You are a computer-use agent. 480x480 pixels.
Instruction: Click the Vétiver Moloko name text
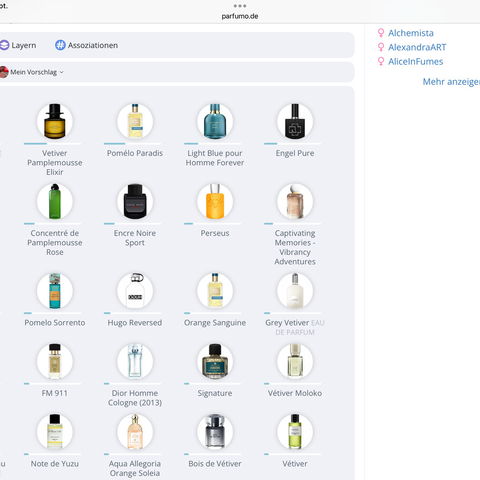[x=295, y=393]
